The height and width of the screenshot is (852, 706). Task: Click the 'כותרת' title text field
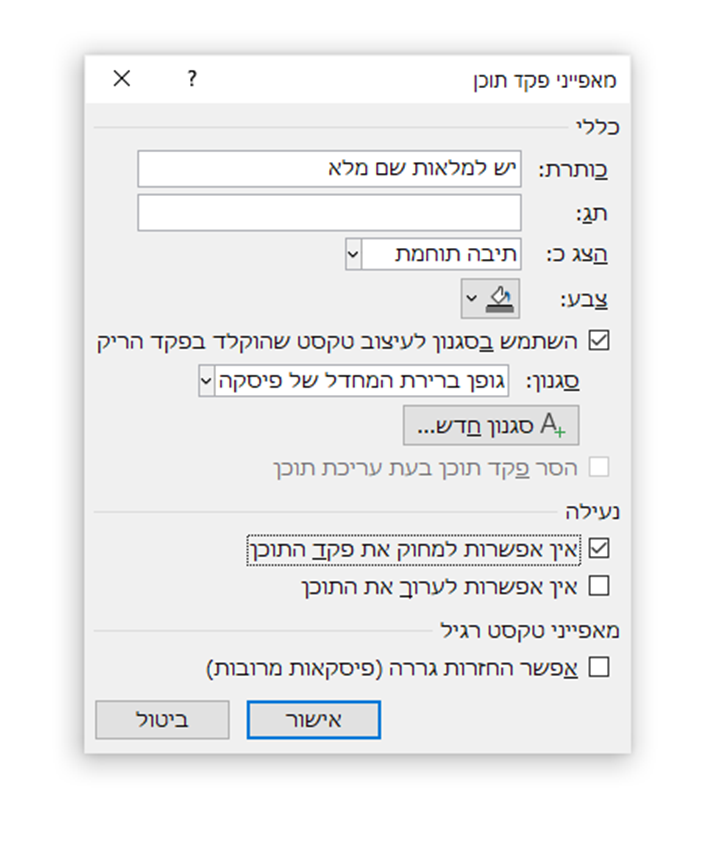(329, 169)
